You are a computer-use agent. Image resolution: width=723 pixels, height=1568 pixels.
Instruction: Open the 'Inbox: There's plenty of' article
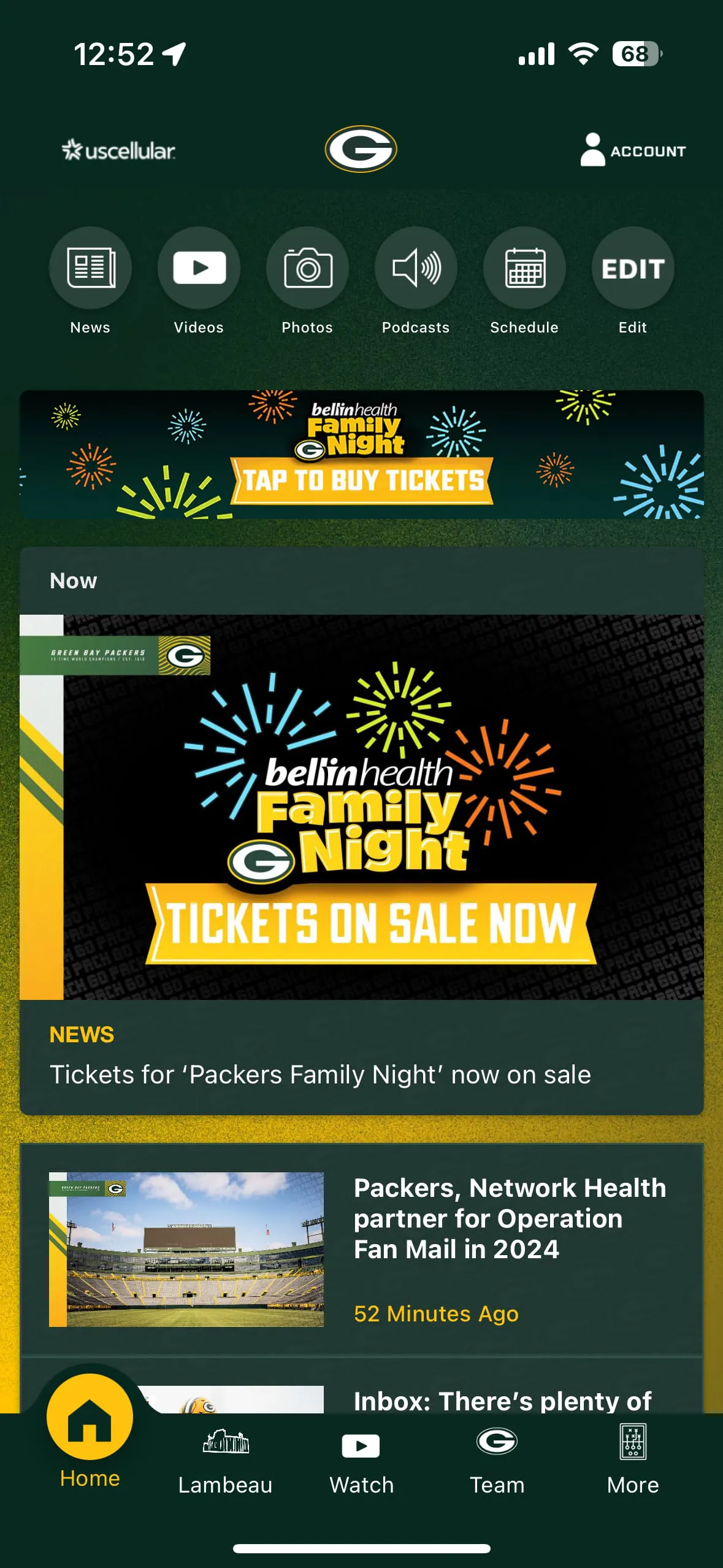click(502, 1402)
